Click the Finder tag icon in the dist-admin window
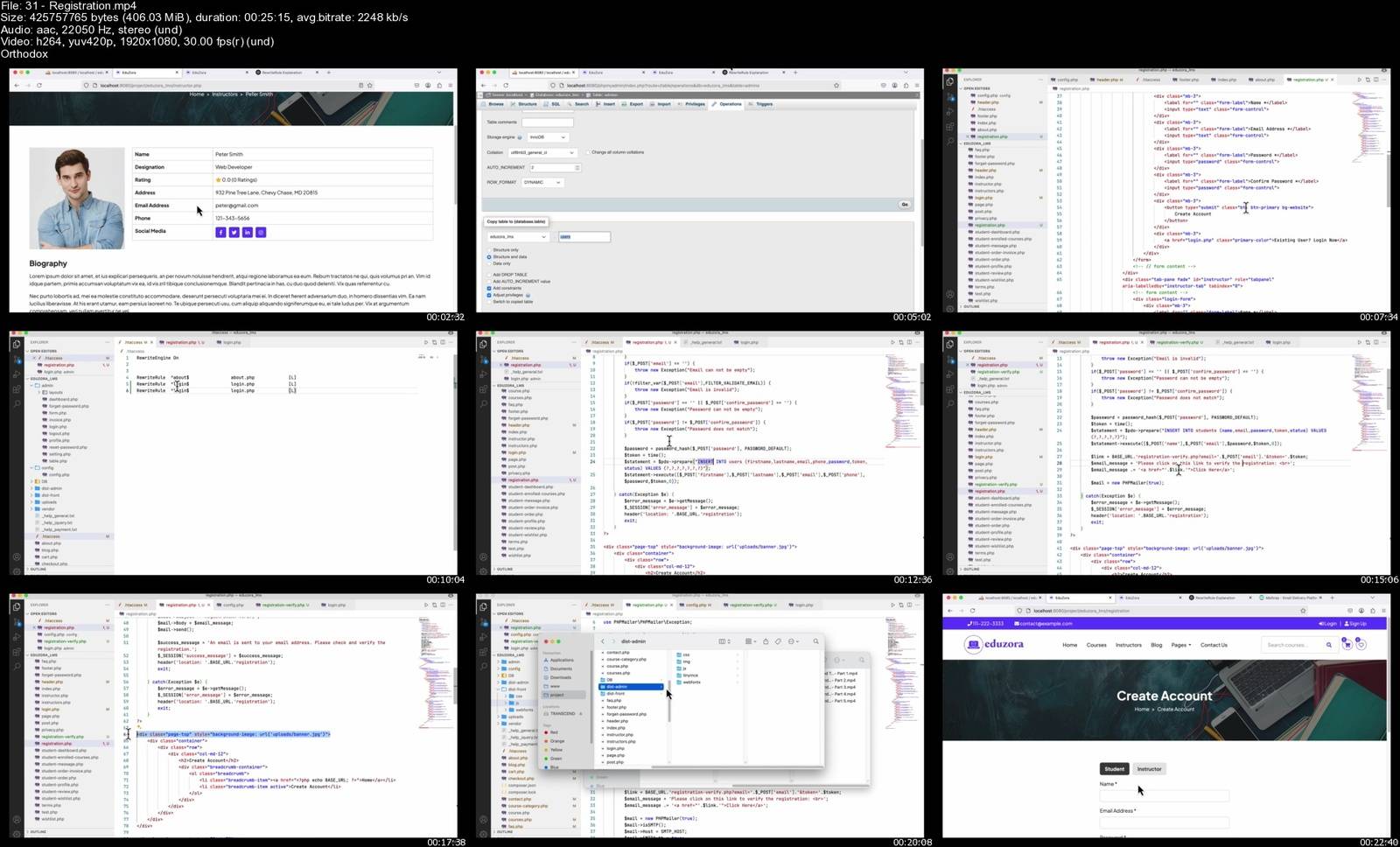This screenshot has width=1400, height=847. pos(778,641)
